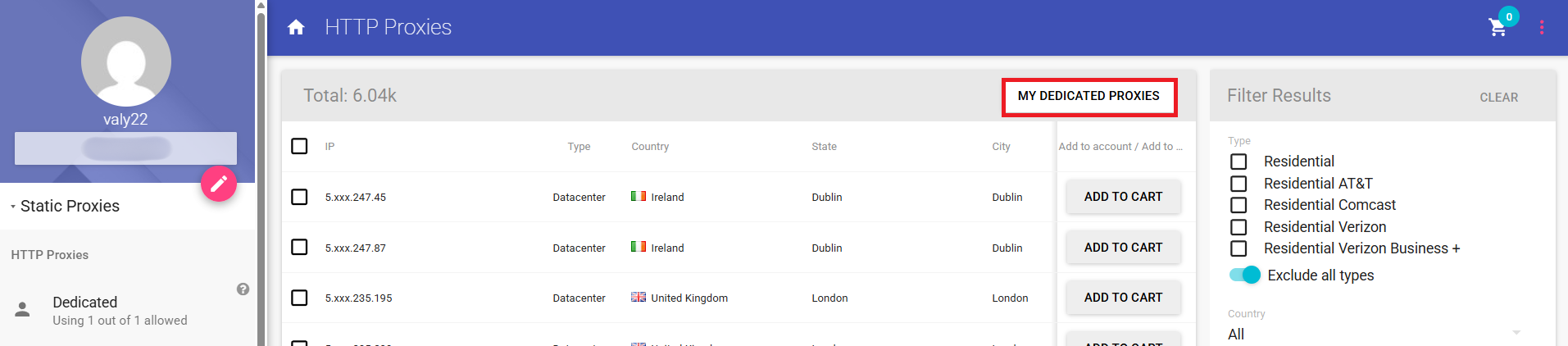Click the user profile avatar picture

pyautogui.click(x=126, y=61)
